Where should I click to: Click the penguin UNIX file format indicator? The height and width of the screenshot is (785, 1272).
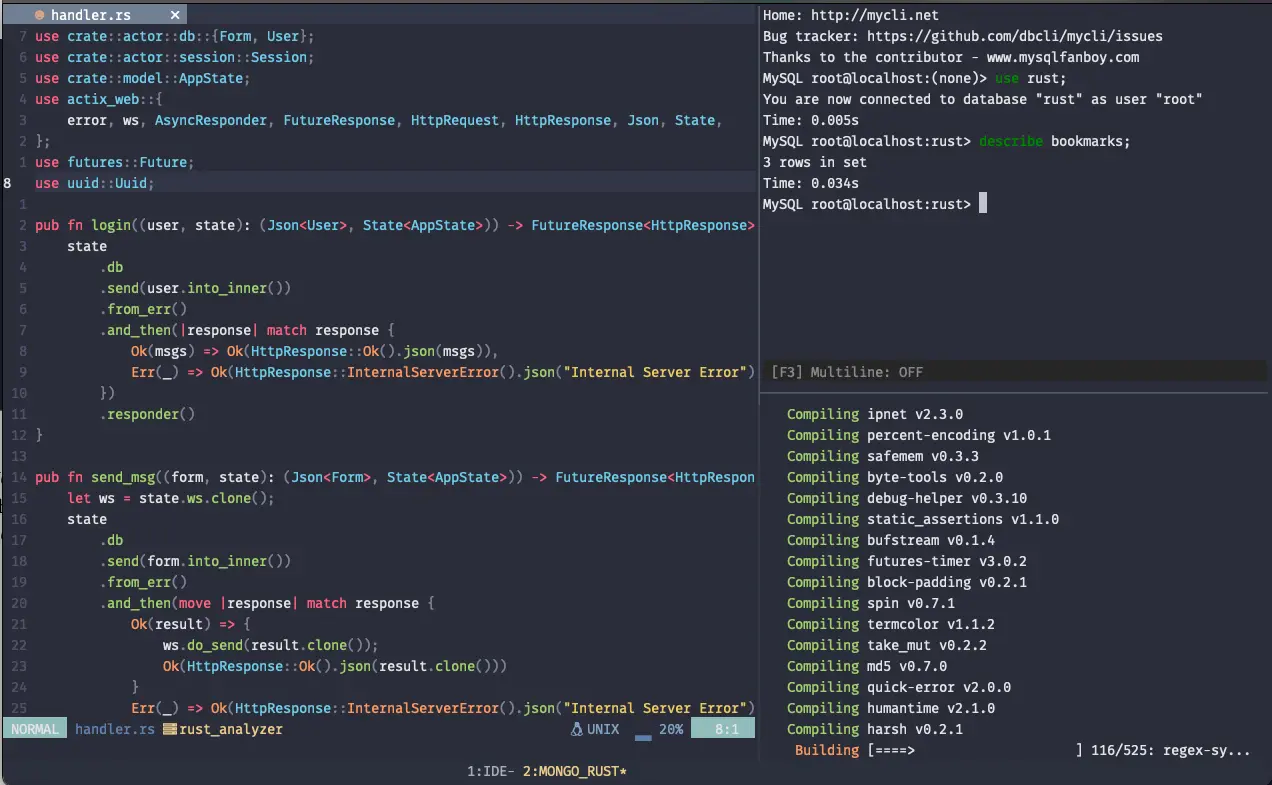tap(595, 729)
